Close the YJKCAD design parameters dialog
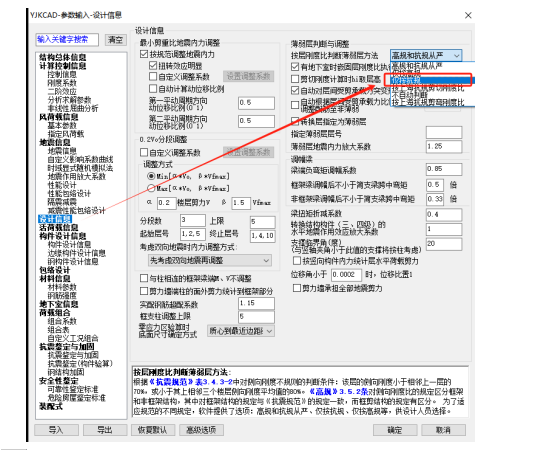The height and width of the screenshot is (450, 559). (x=468, y=15)
